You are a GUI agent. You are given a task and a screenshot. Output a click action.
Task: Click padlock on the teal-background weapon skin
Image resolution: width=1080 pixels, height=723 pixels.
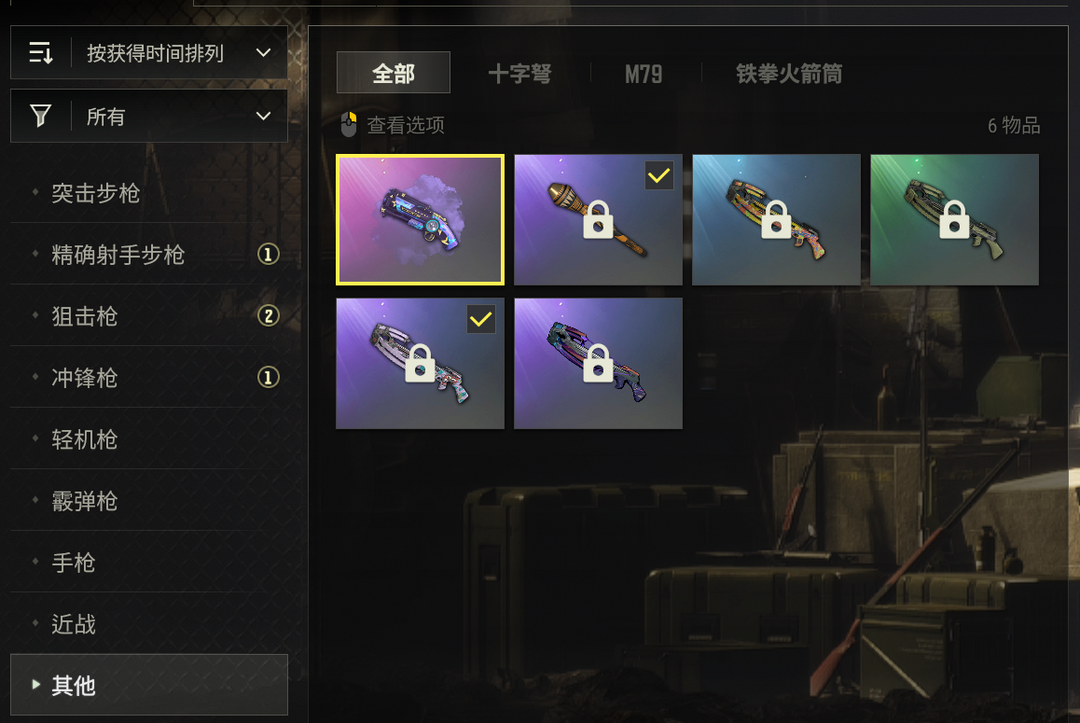point(776,220)
